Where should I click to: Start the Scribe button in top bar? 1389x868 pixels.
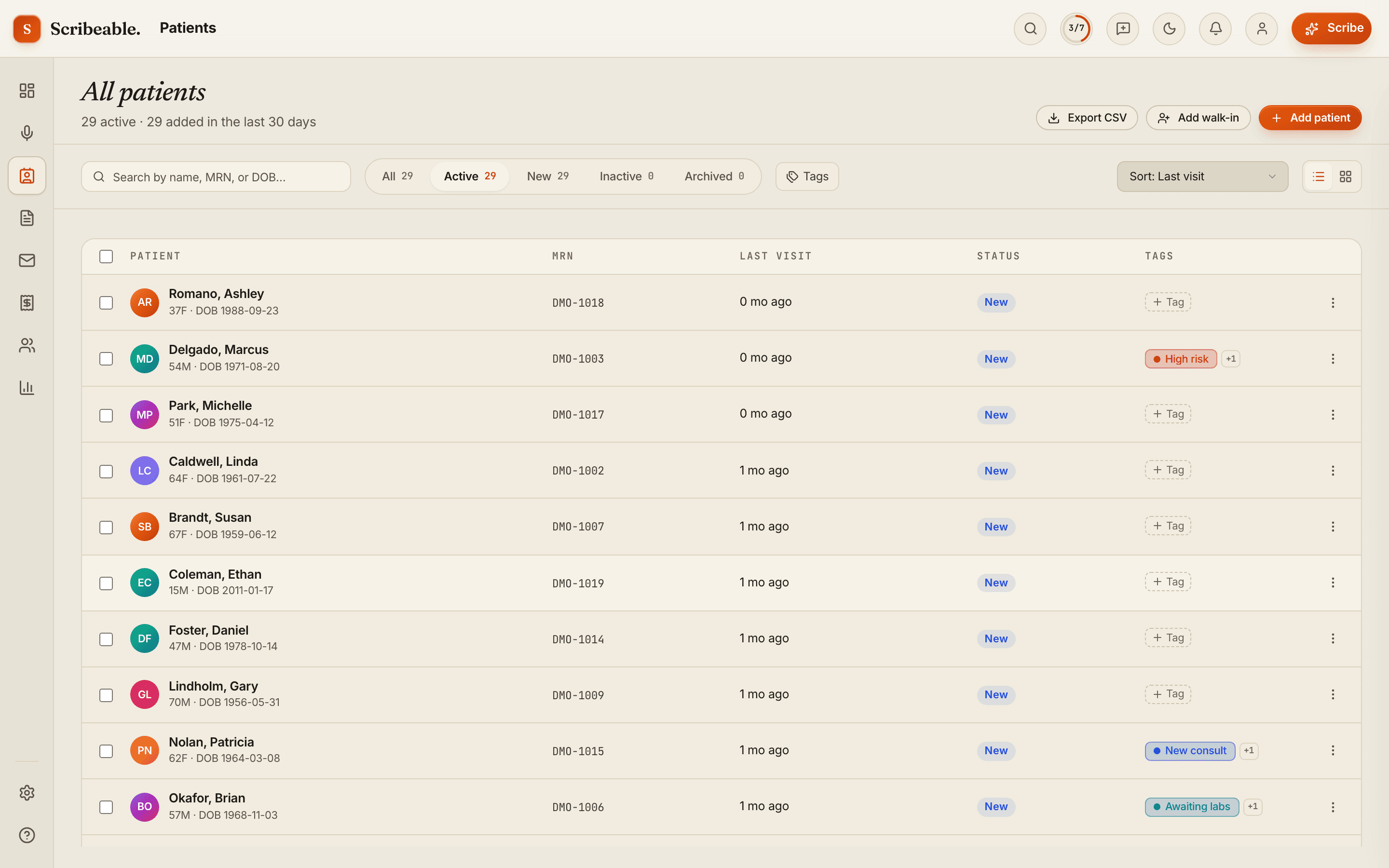(1331, 28)
